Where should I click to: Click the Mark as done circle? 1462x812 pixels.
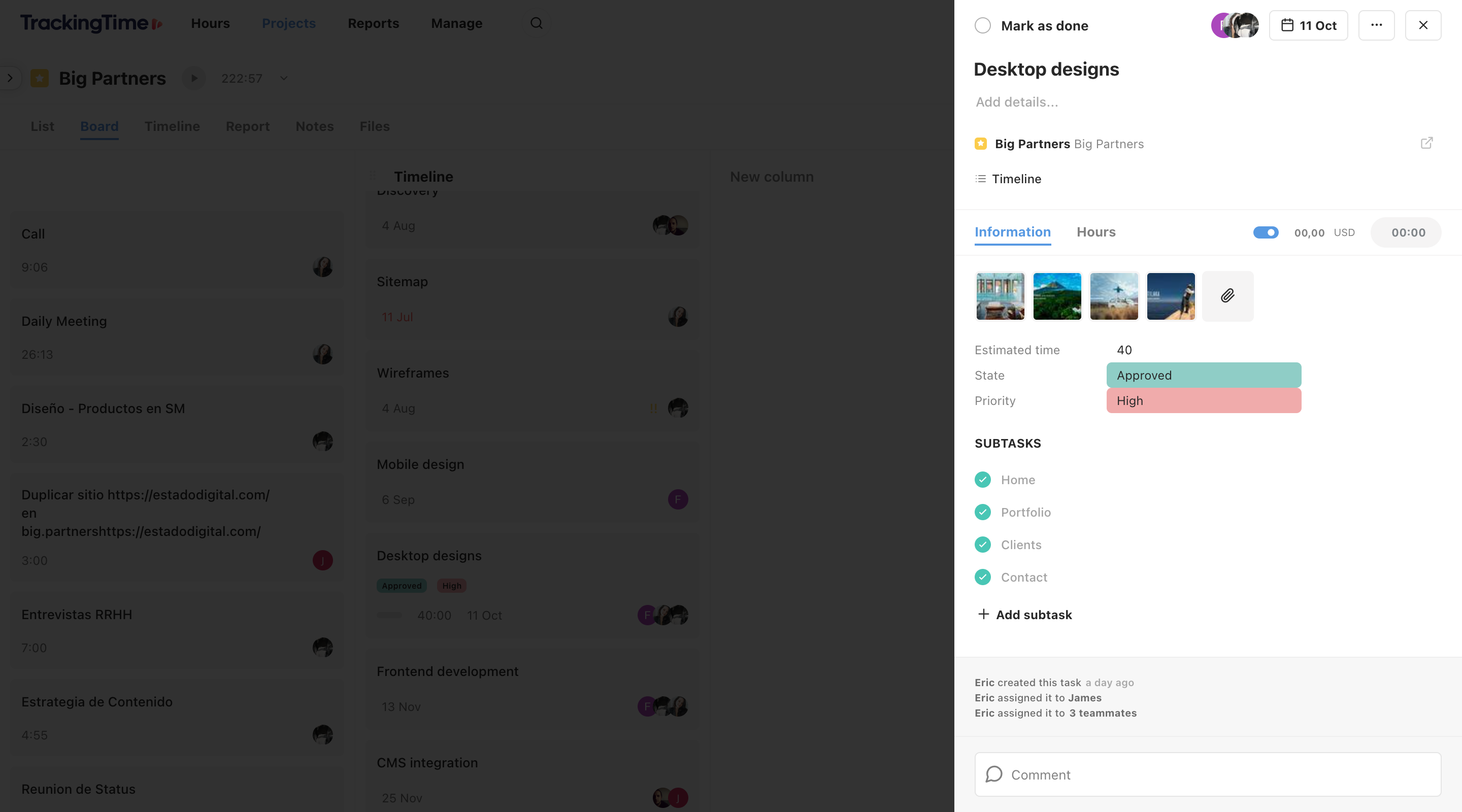[x=982, y=25]
